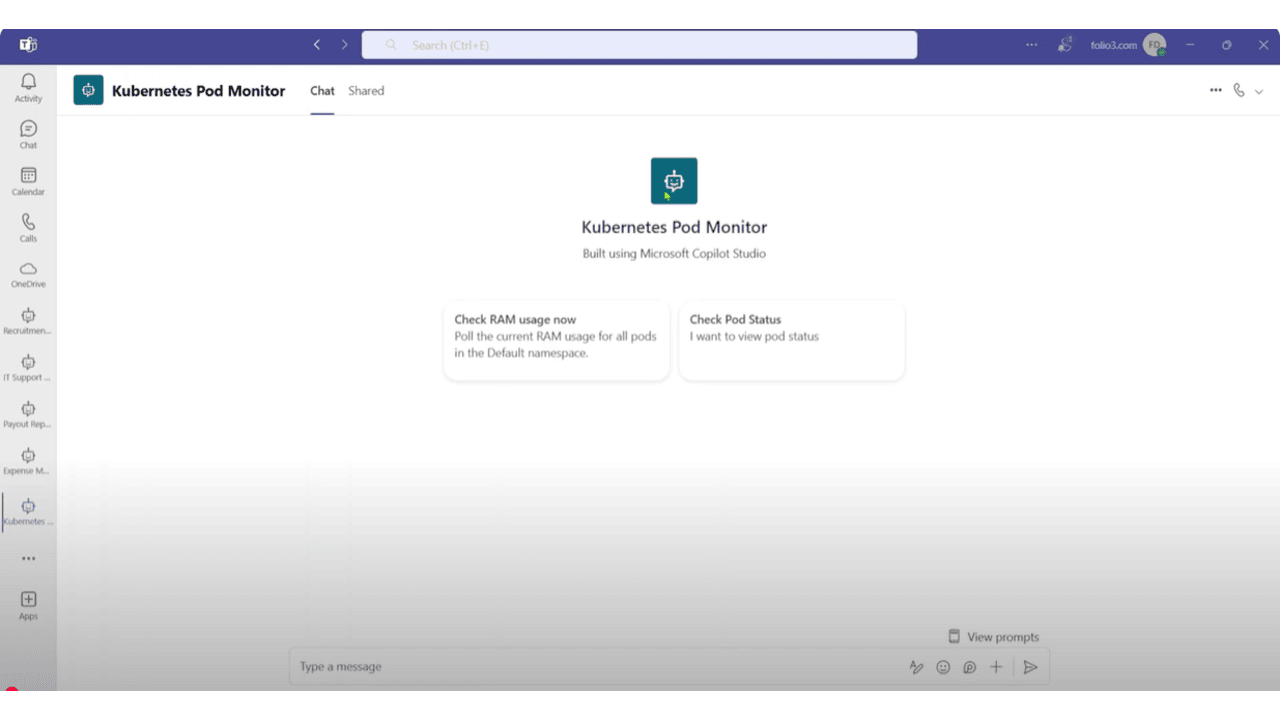Open the emoji picker in message box
The height and width of the screenshot is (720, 1280).
943,667
